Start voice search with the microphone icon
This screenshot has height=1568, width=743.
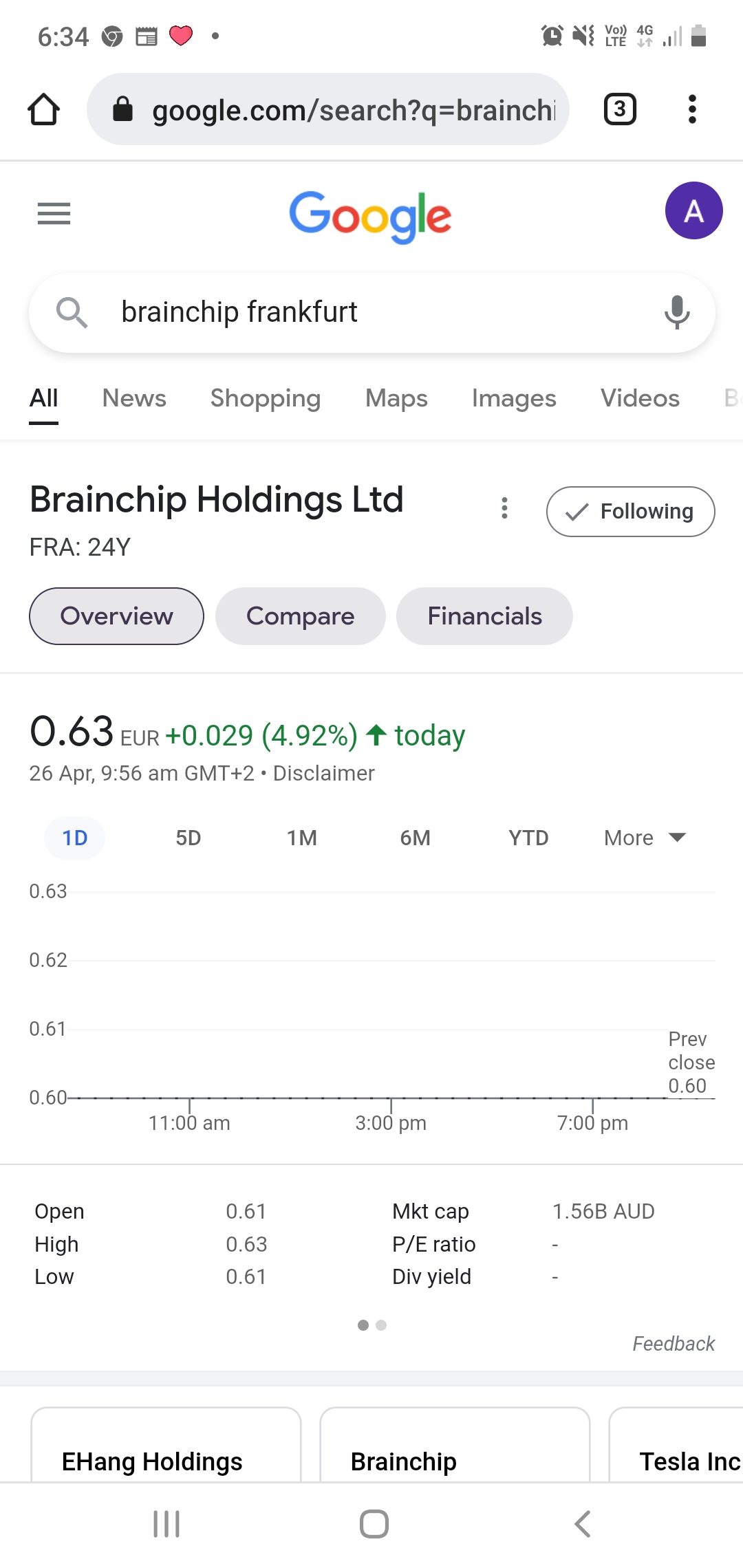click(x=677, y=312)
